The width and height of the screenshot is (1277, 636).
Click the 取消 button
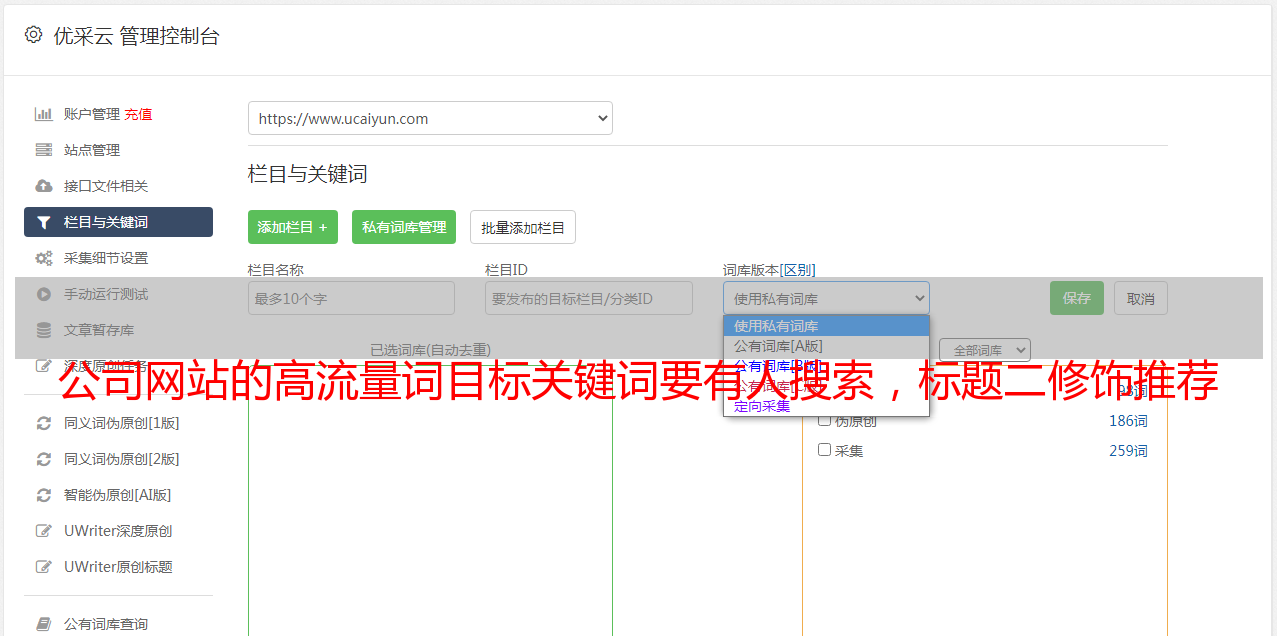pos(1141,298)
